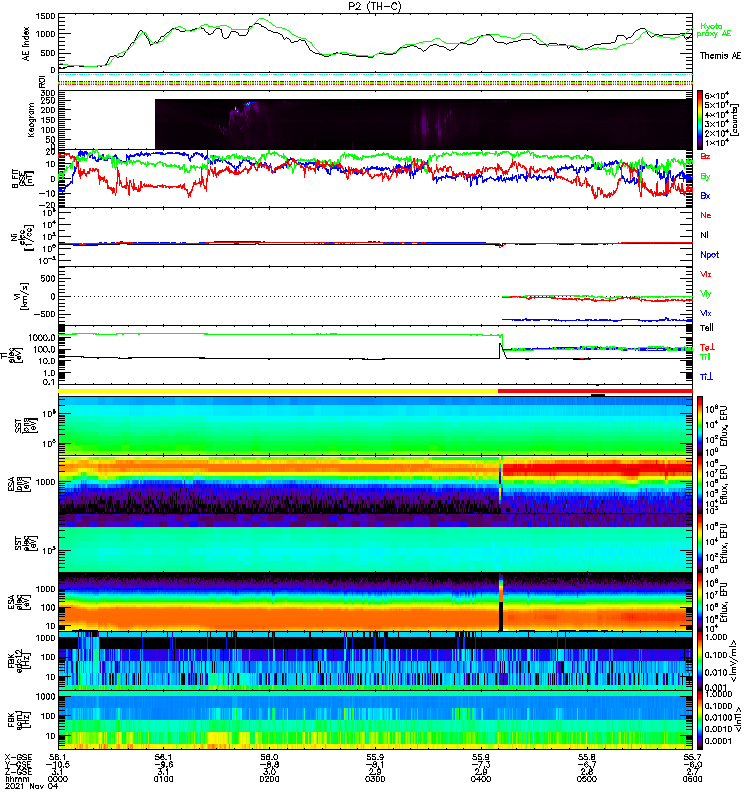The image size is (750, 800).
Task: Click the 0600 time tick label
Action: [692, 779]
